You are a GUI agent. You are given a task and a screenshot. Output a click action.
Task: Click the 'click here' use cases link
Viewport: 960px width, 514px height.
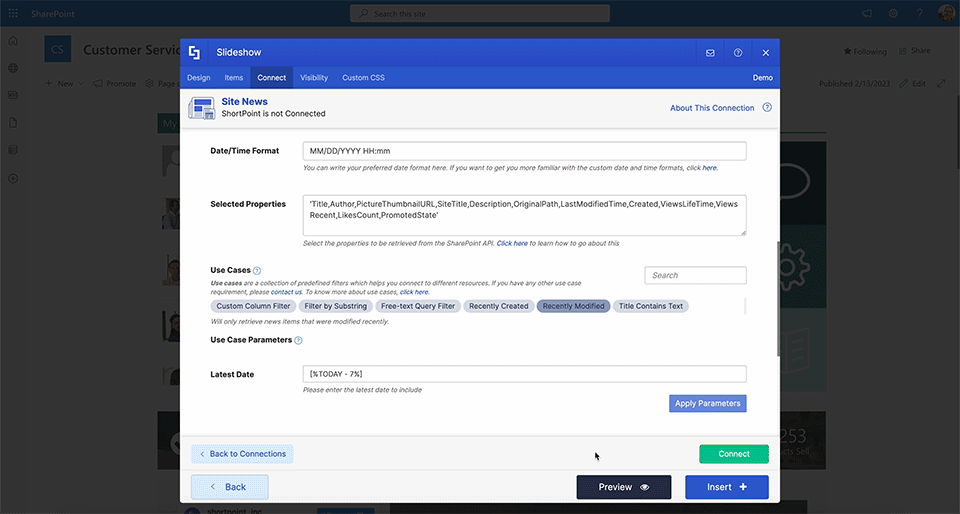click(x=414, y=292)
